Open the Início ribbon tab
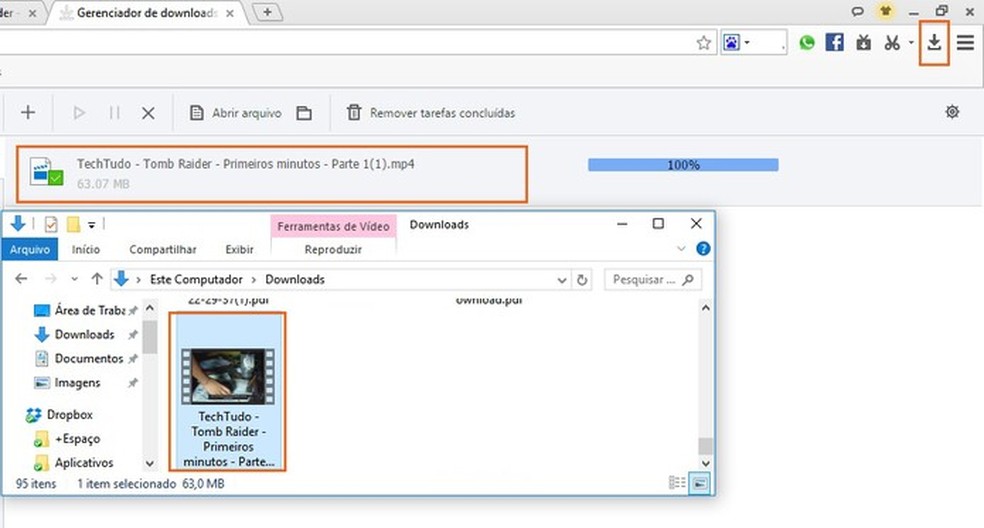The height and width of the screenshot is (528, 984). (x=86, y=249)
